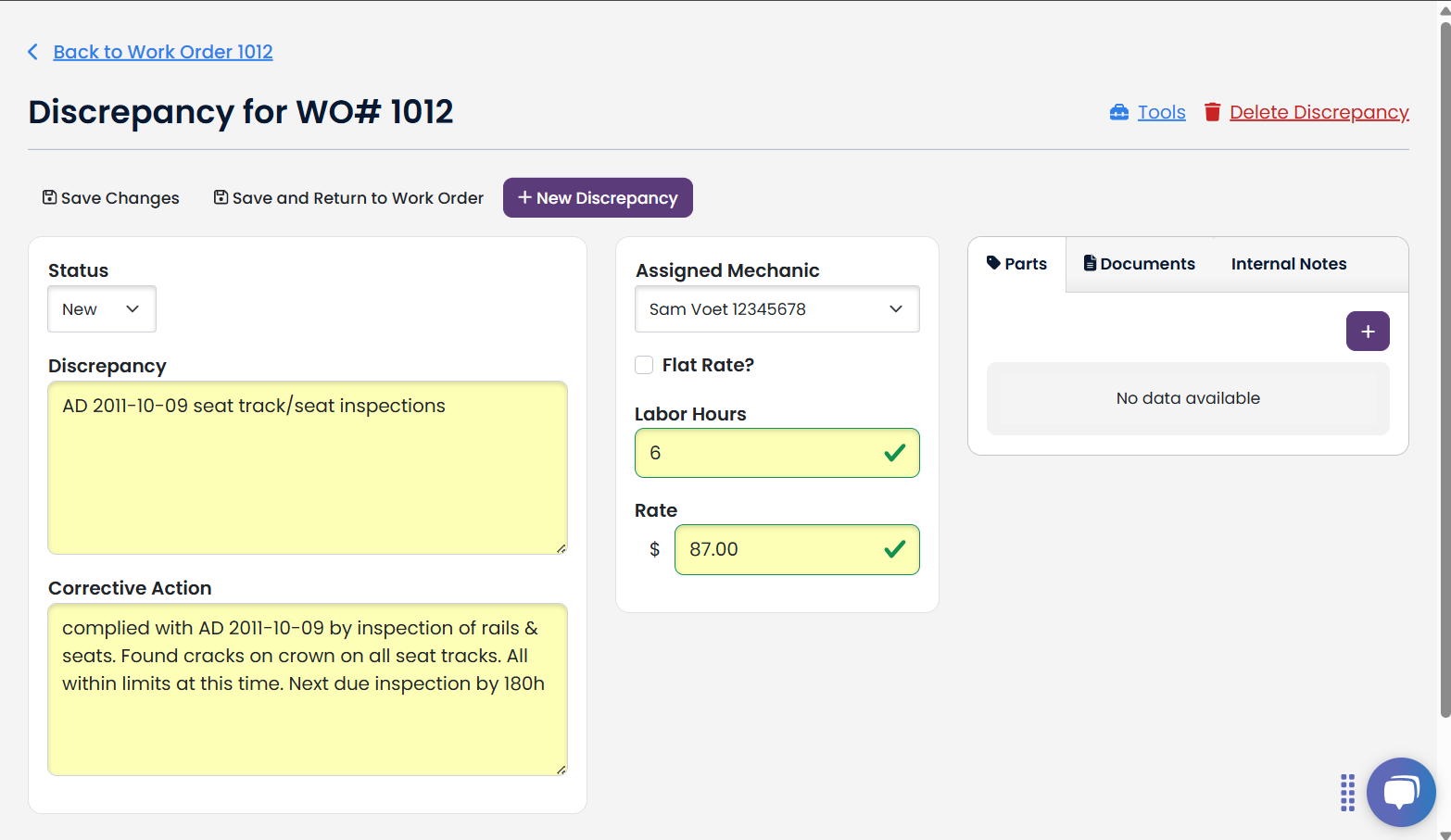This screenshot has width=1451, height=840.
Task: Click the back chevron beside Back to Work Order
Action: tap(32, 52)
